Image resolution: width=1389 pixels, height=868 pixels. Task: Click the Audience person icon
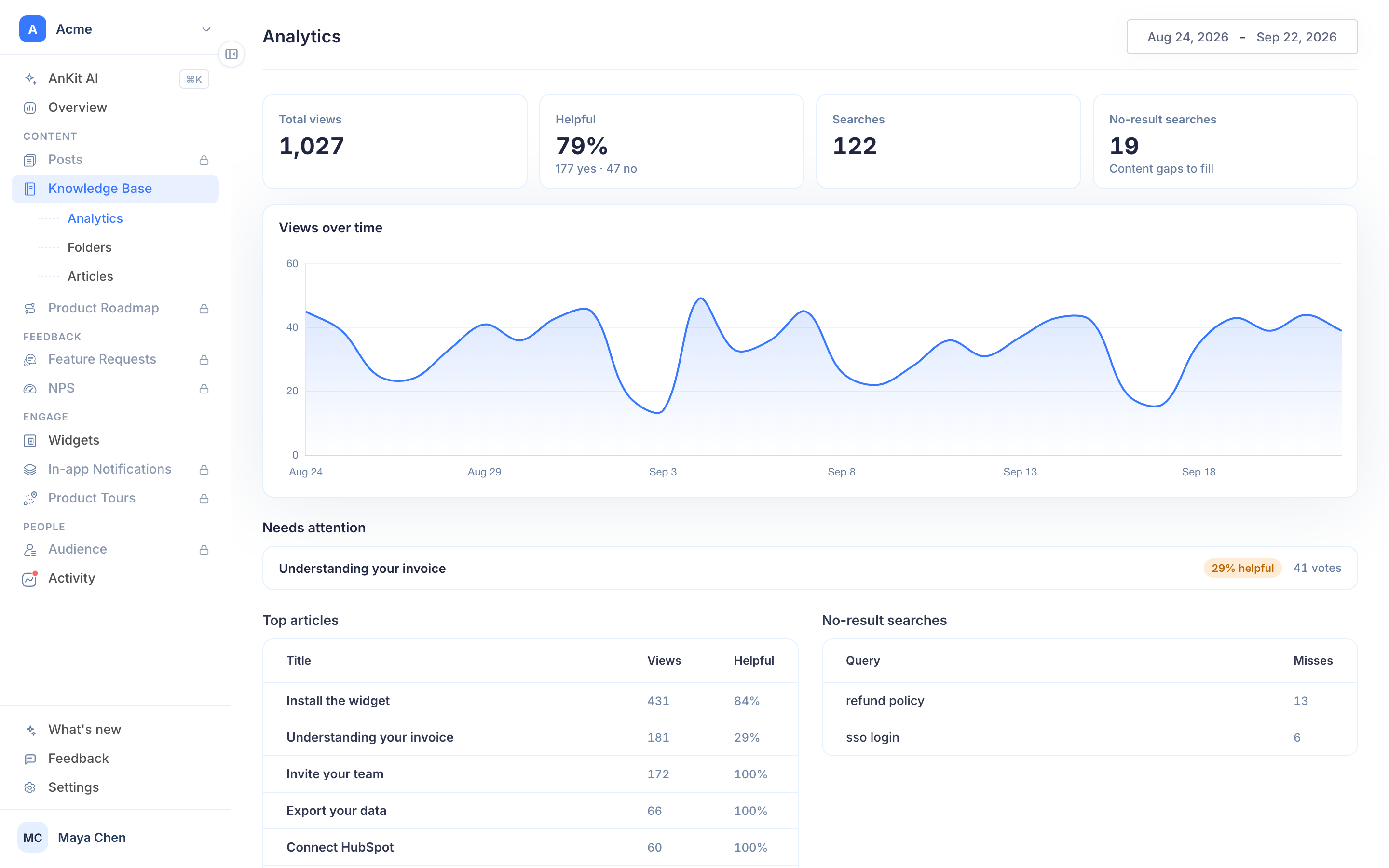tap(30, 550)
